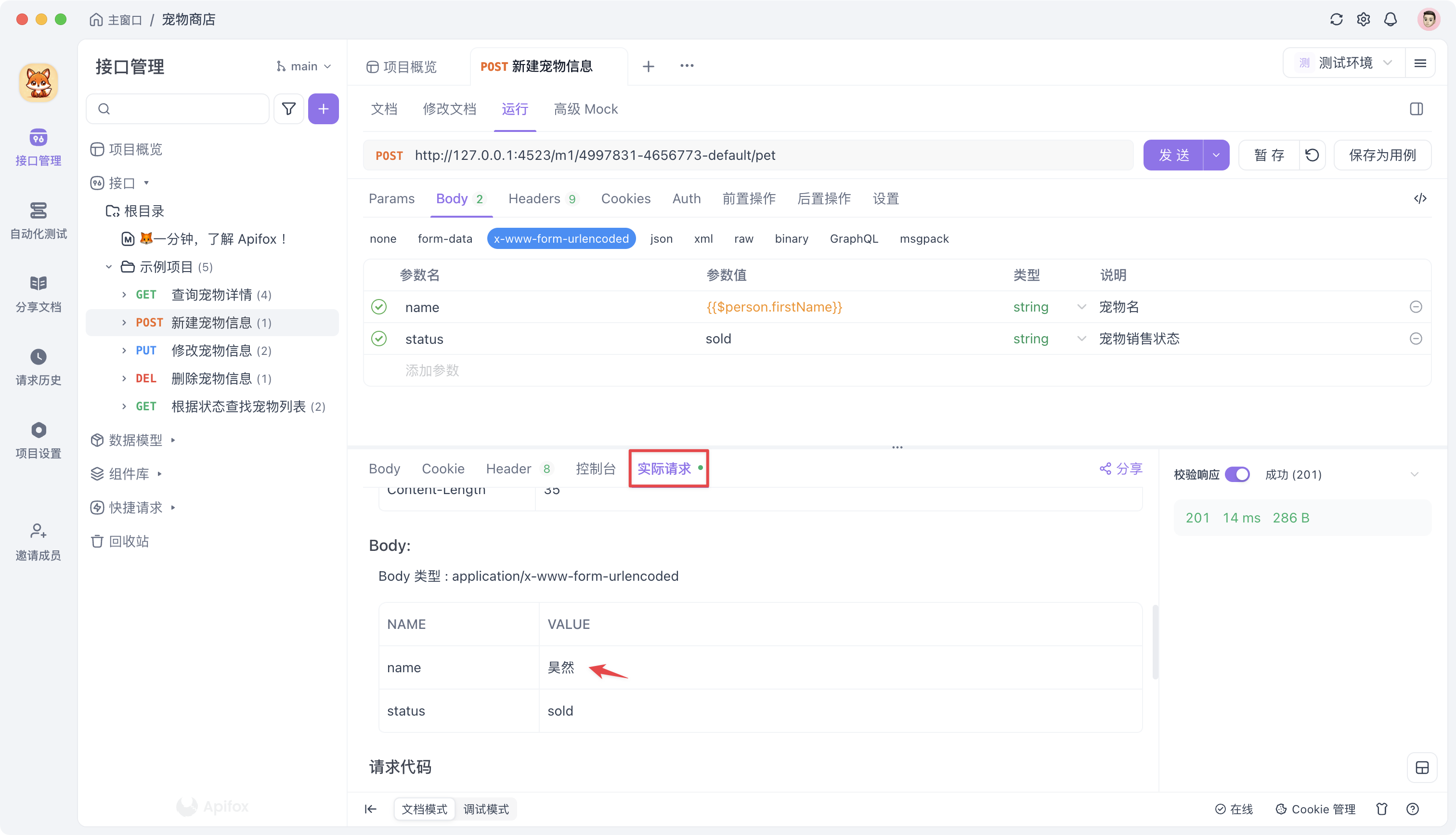Uncheck the name parameter enable checkbox
The width and height of the screenshot is (1456, 835).
[379, 307]
